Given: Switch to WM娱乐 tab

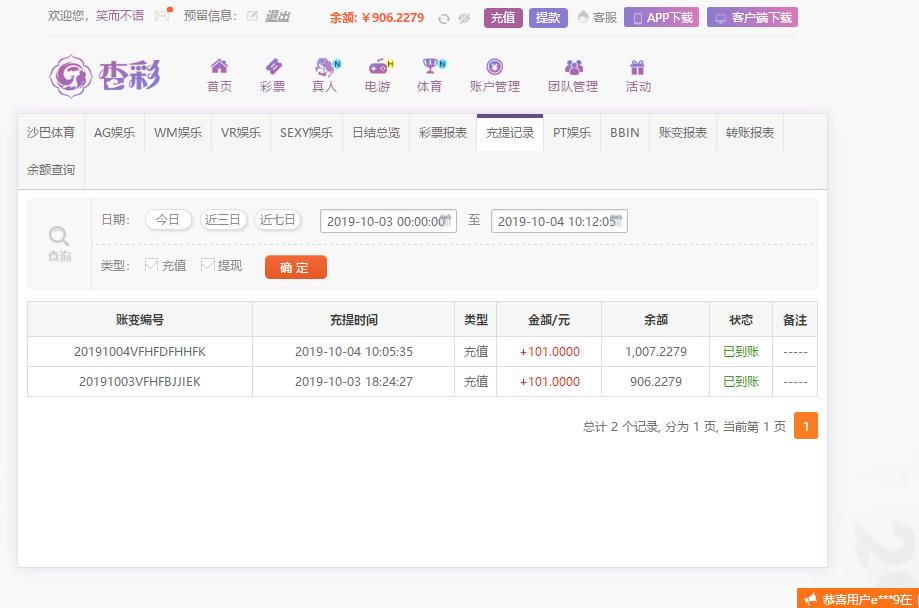Looking at the screenshot, I should coord(178,133).
